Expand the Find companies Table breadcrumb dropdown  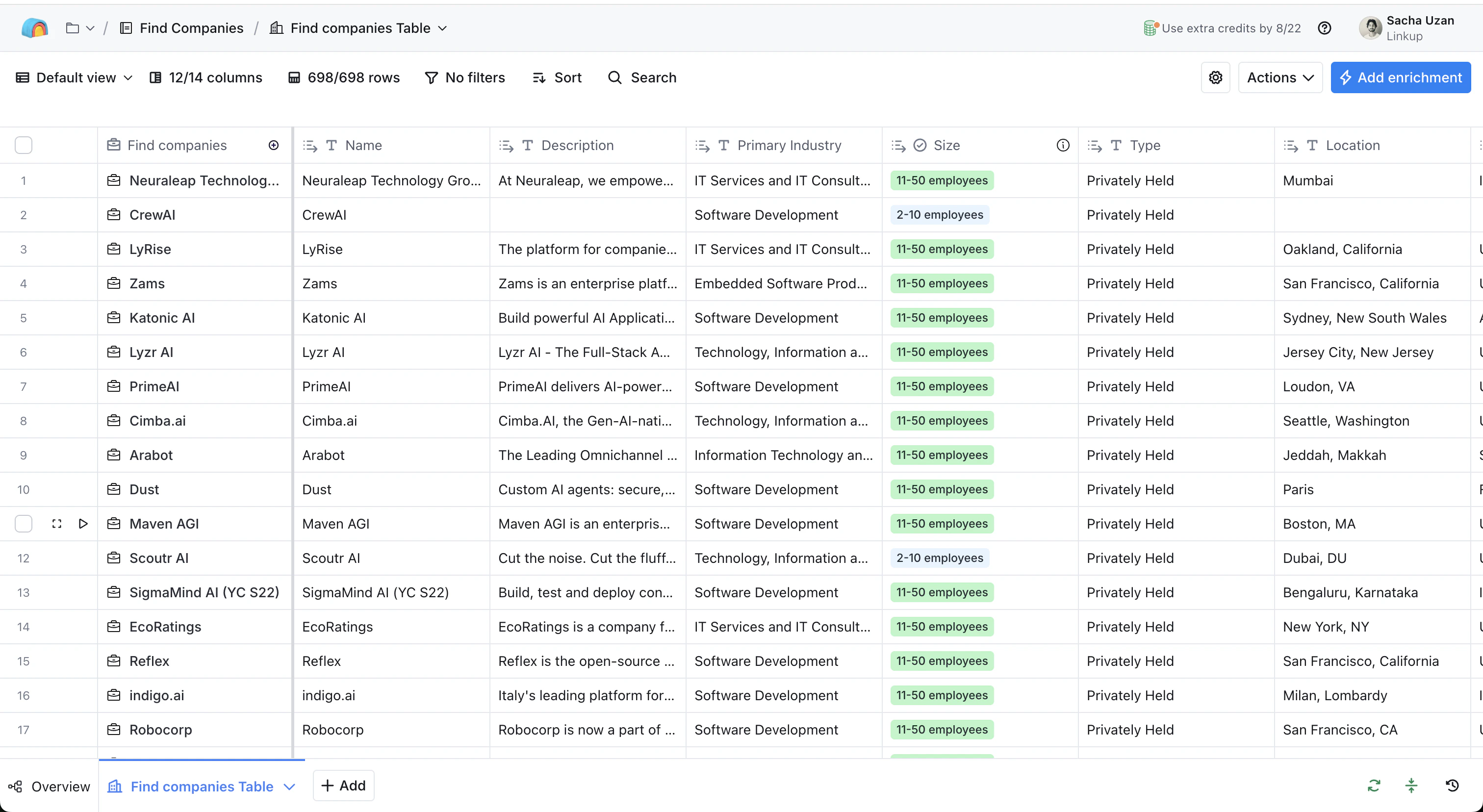[x=442, y=28]
